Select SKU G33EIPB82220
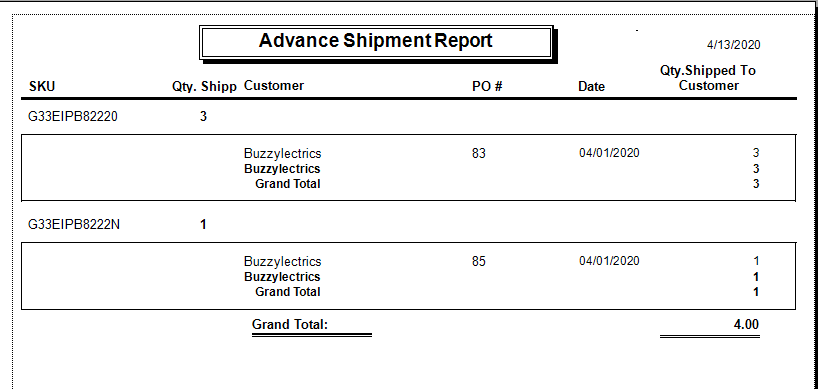The image size is (818, 389). pyautogui.click(x=73, y=116)
